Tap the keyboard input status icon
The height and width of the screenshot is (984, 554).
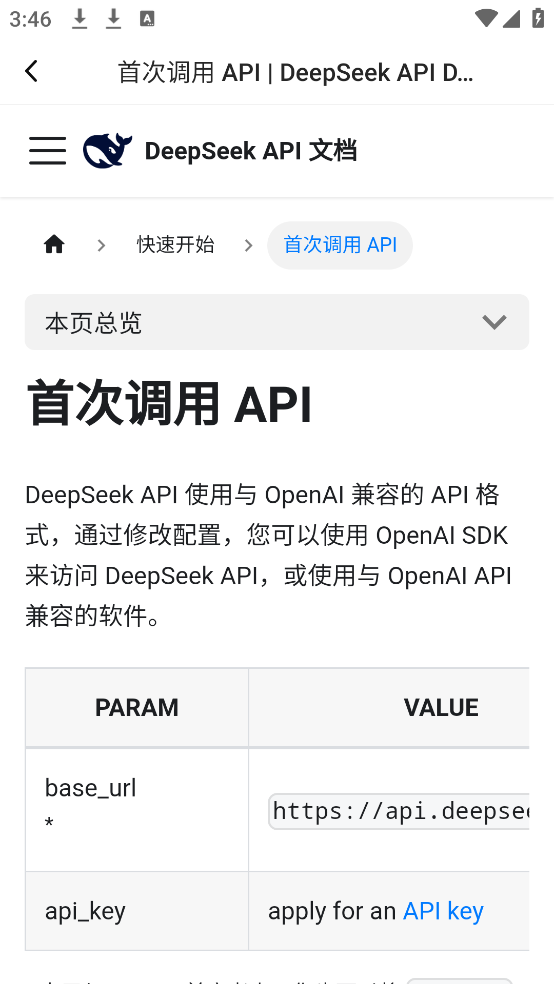point(147,19)
